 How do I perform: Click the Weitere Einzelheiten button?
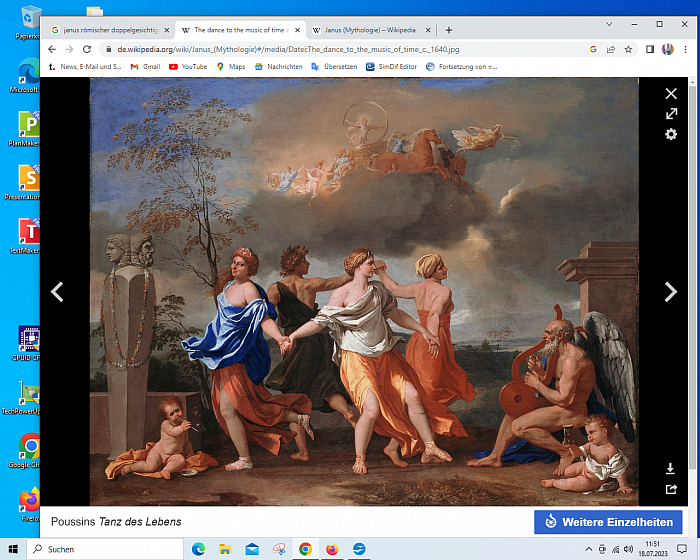608,522
